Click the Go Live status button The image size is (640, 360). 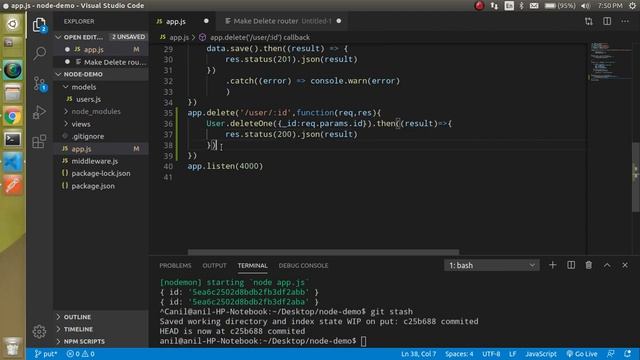click(x=582, y=354)
